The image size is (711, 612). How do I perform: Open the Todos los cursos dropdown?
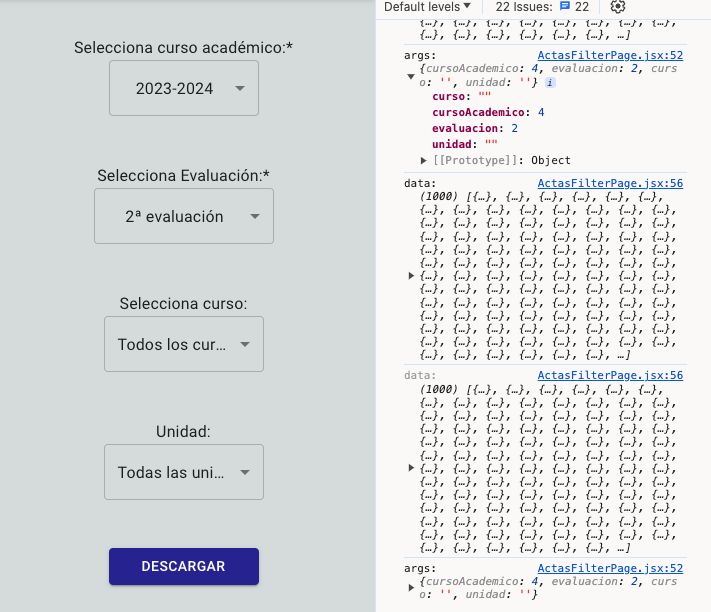pyautogui.click(x=184, y=344)
